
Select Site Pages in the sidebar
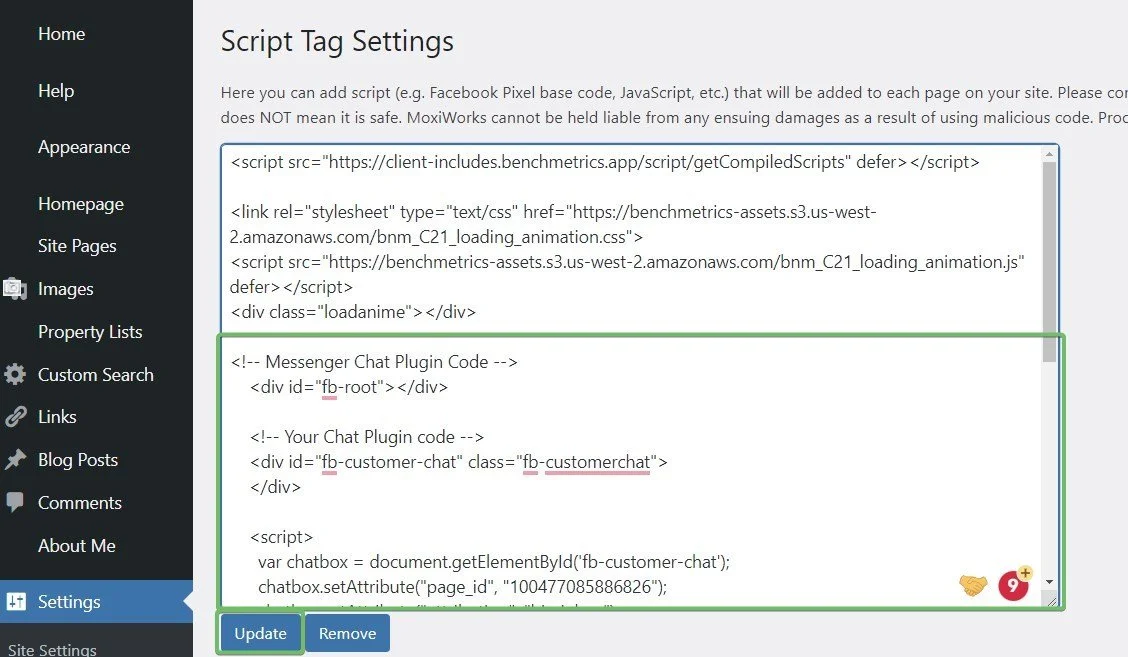pos(77,246)
